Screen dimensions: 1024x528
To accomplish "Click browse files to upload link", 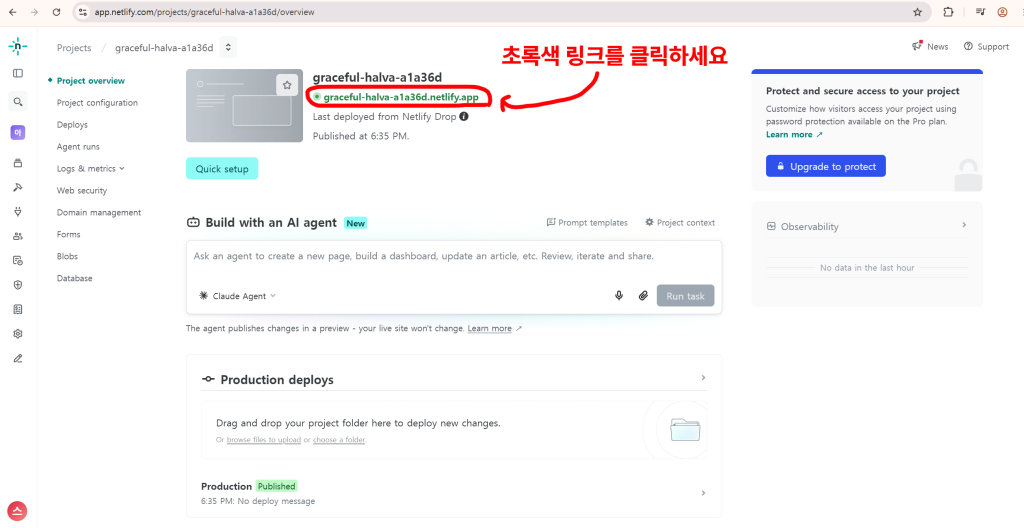I will pyautogui.click(x=264, y=440).
